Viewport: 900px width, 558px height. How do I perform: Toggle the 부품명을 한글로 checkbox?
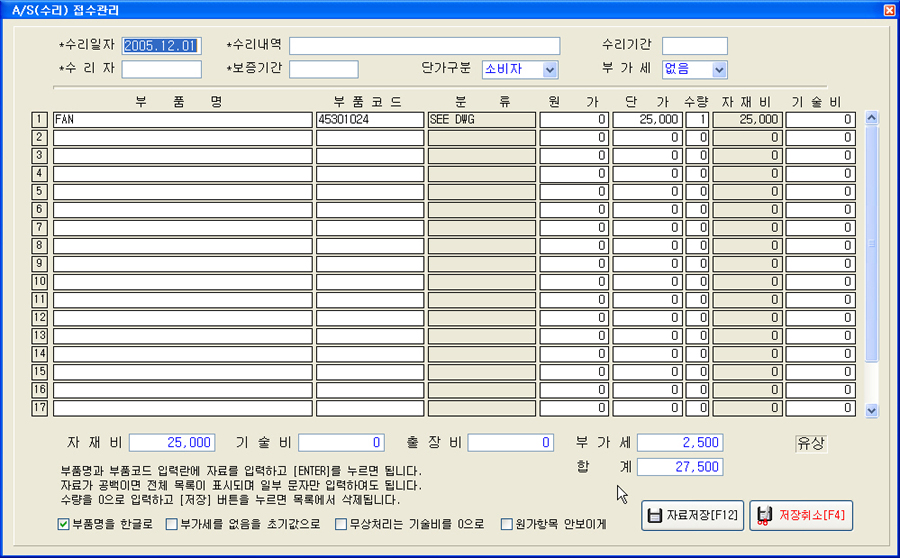[63, 524]
